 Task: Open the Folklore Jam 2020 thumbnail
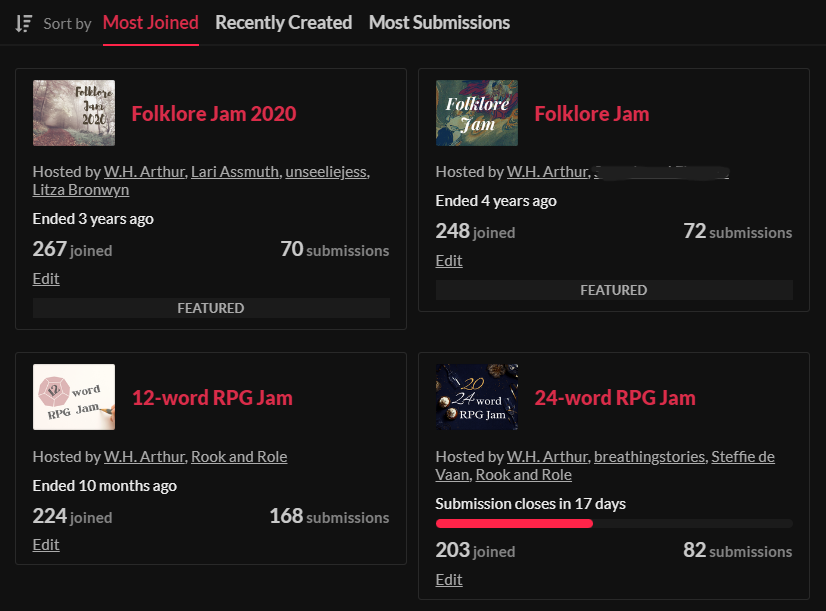74,113
